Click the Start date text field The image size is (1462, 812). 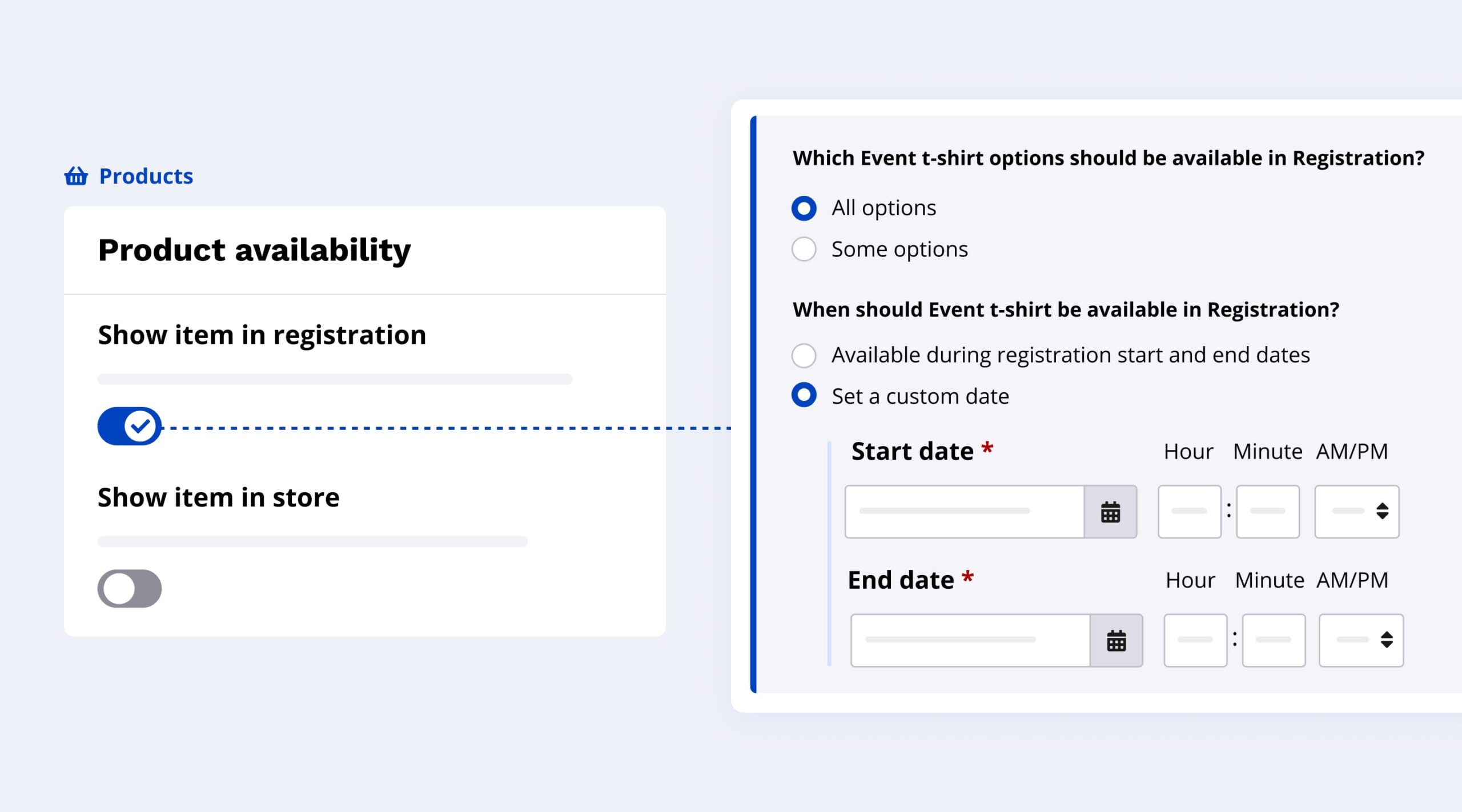965,512
